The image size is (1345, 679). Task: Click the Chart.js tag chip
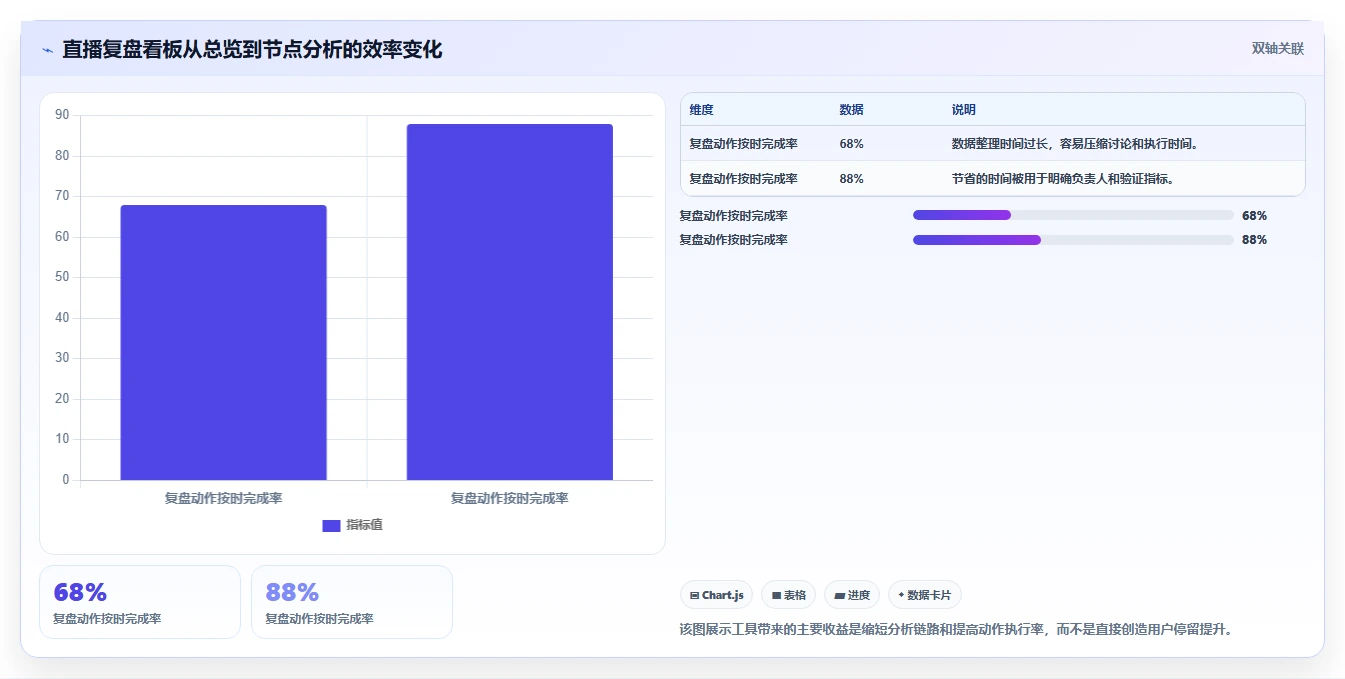coord(717,595)
